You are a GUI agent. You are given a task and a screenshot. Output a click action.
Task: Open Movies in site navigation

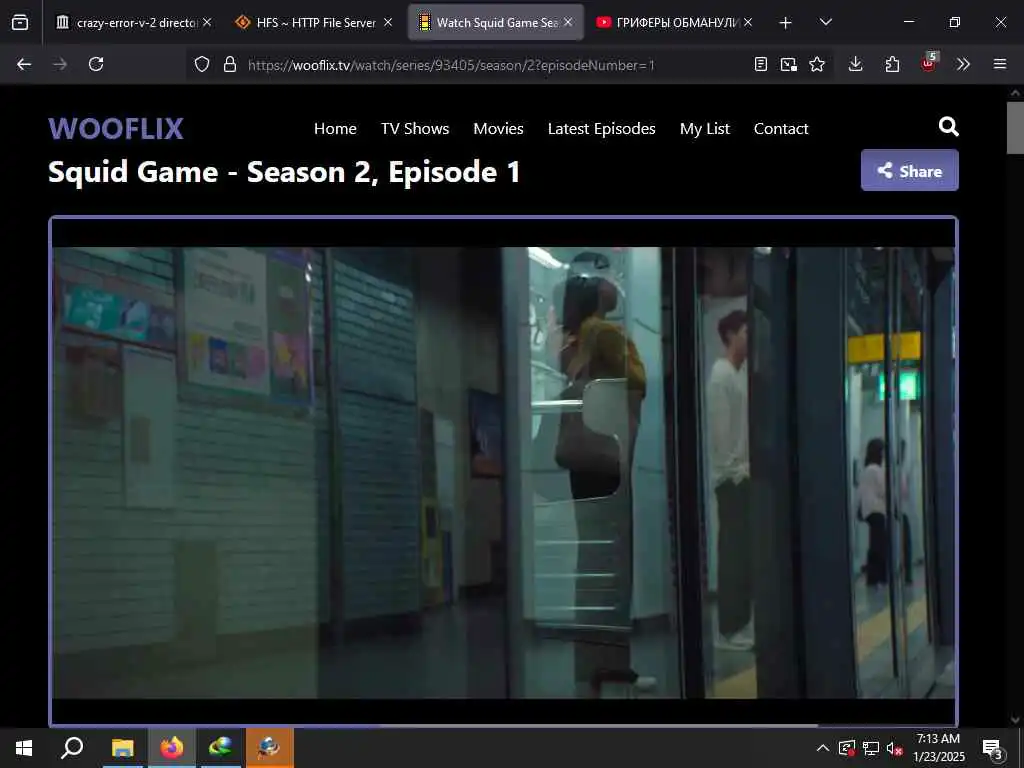498,129
